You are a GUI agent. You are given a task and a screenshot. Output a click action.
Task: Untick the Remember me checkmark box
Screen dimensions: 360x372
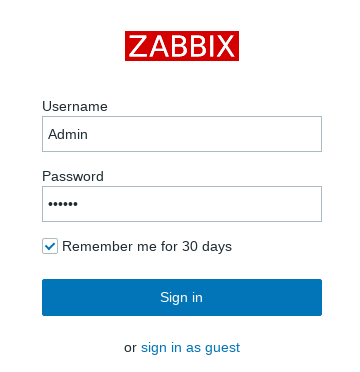[x=50, y=246]
